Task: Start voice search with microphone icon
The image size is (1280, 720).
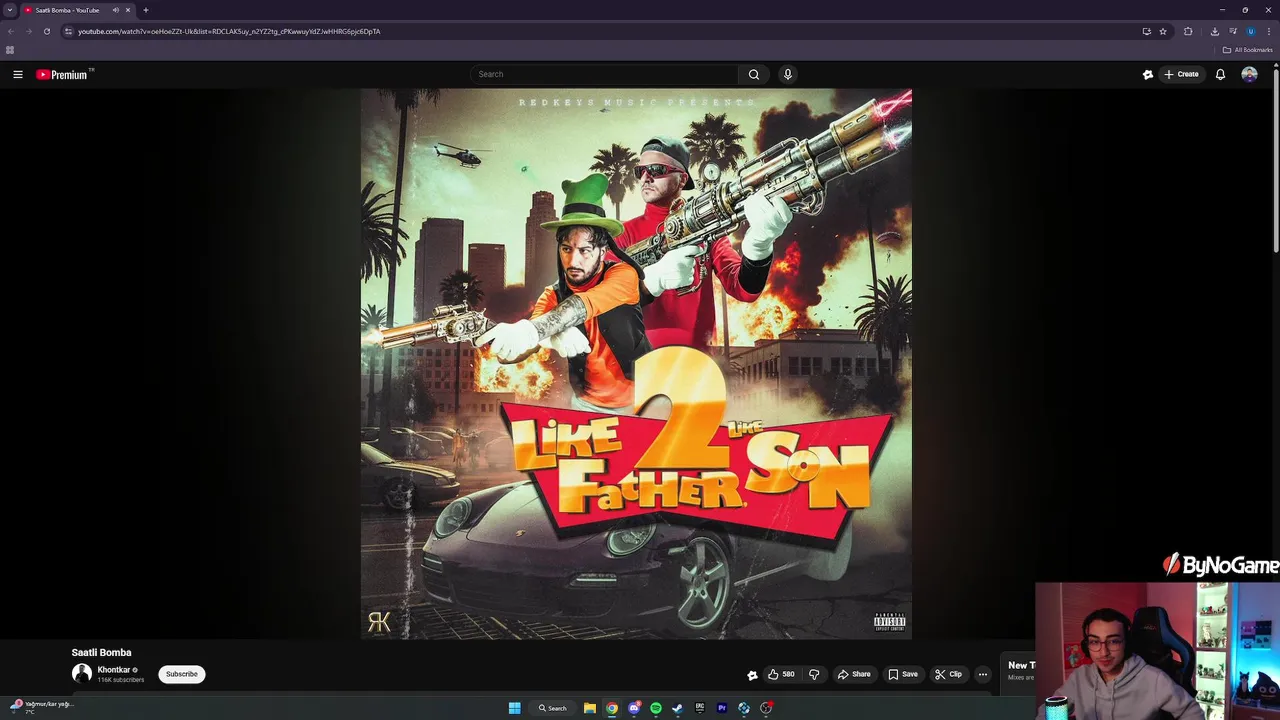Action: pos(788,74)
